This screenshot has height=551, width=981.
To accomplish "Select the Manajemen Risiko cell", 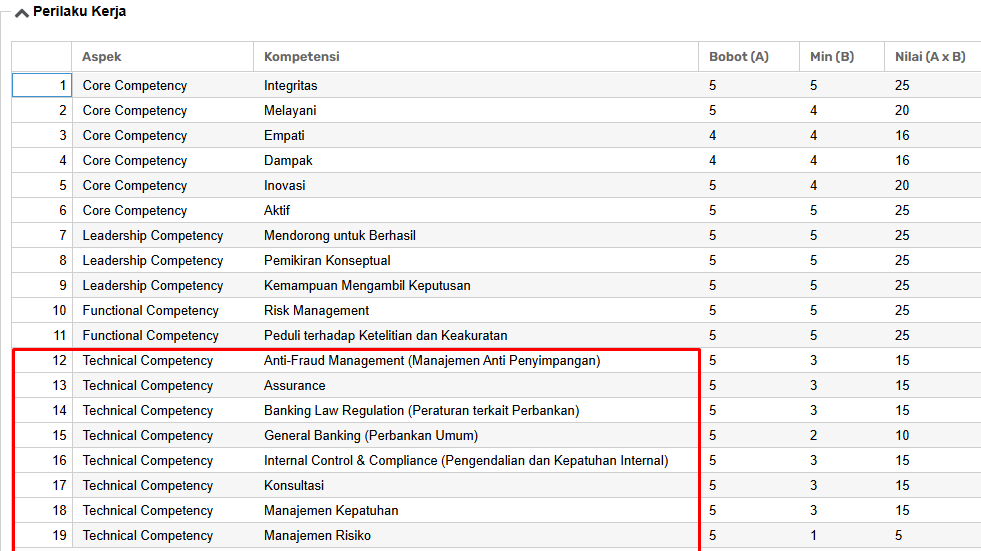I will tap(475, 535).
